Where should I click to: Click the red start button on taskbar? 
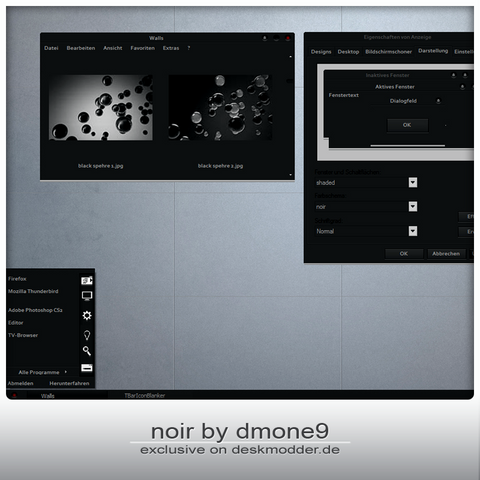(x=14, y=395)
